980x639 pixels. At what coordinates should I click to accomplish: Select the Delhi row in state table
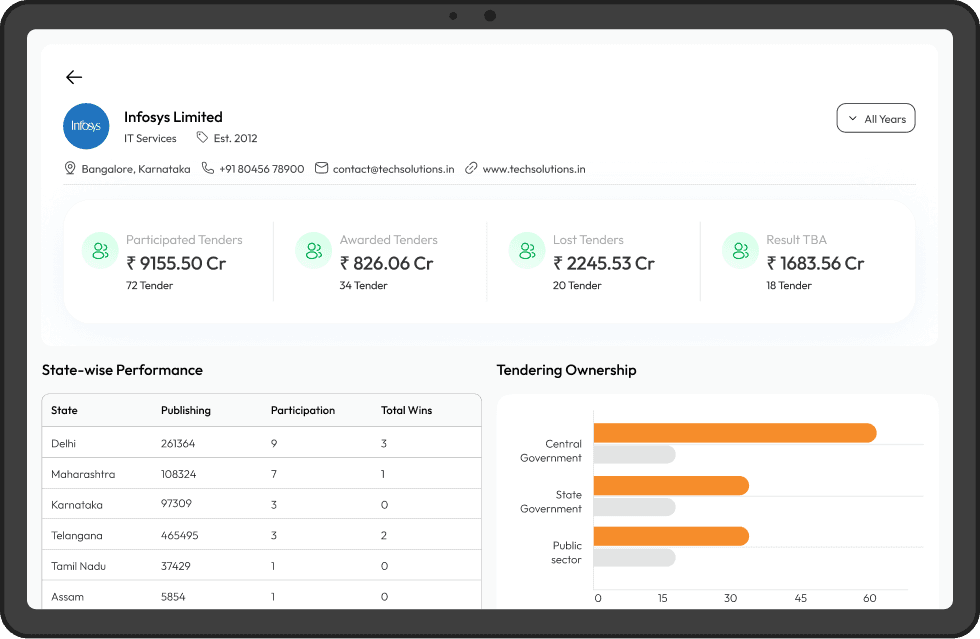(261, 443)
